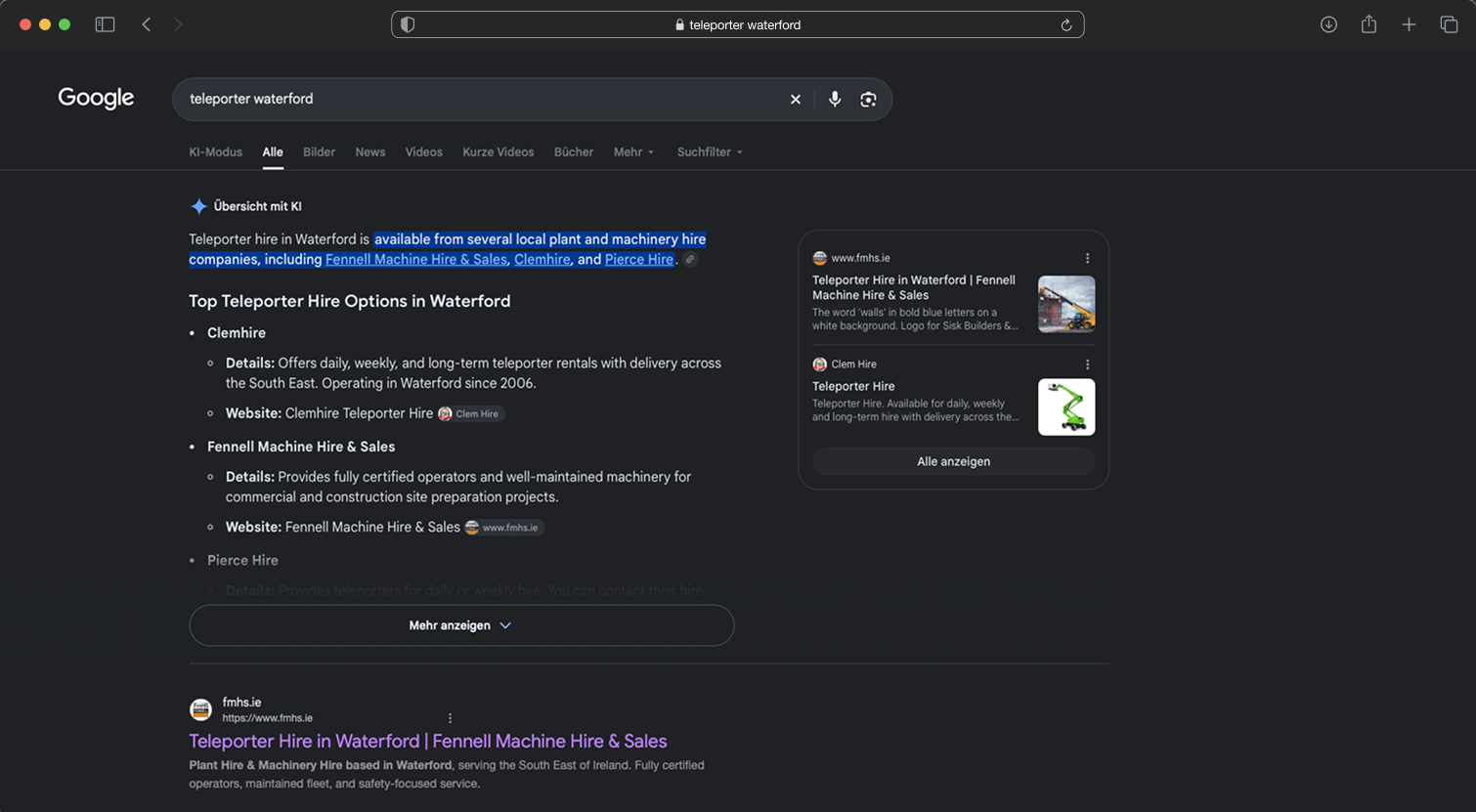Viewport: 1476px width, 812px height.
Task: Open more options for fmhs.ie search result
Action: coord(450,718)
